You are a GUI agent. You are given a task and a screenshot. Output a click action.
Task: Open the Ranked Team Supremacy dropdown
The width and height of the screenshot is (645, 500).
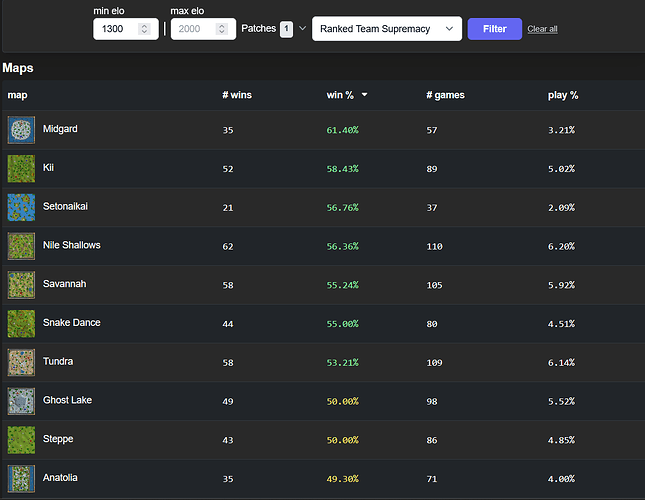[387, 29]
